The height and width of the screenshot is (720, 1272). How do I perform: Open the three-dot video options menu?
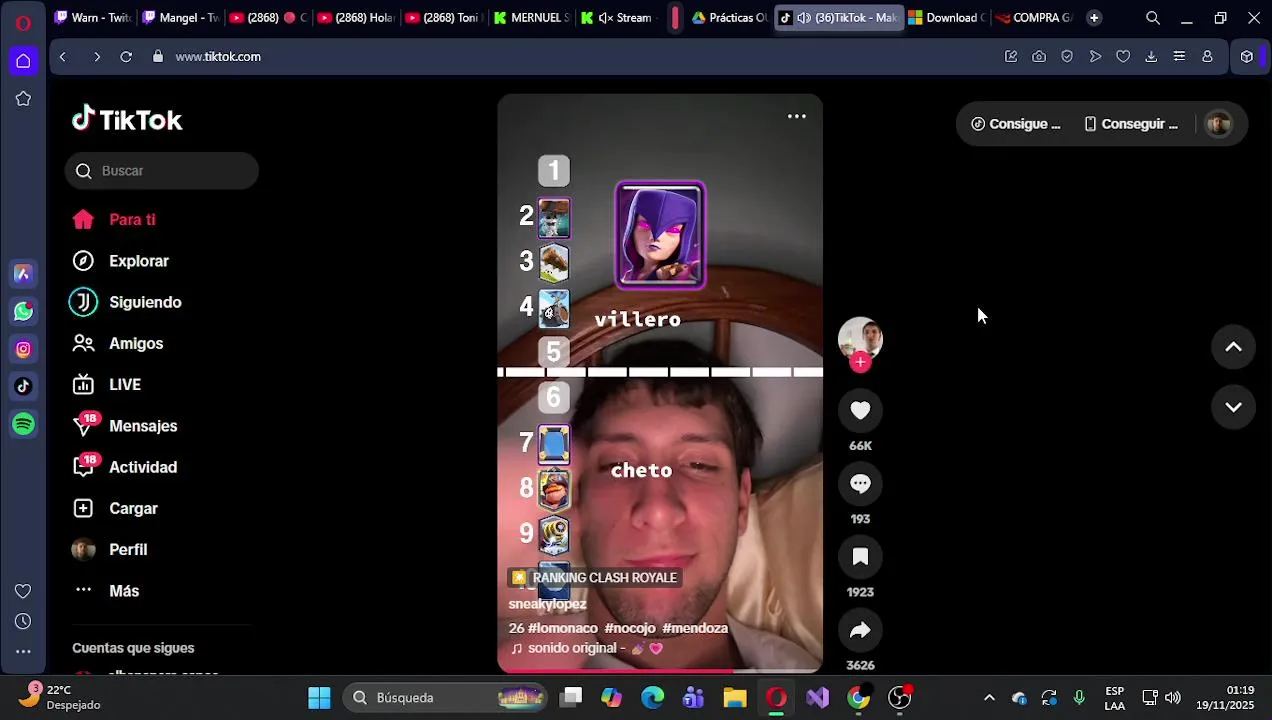pyautogui.click(x=796, y=116)
